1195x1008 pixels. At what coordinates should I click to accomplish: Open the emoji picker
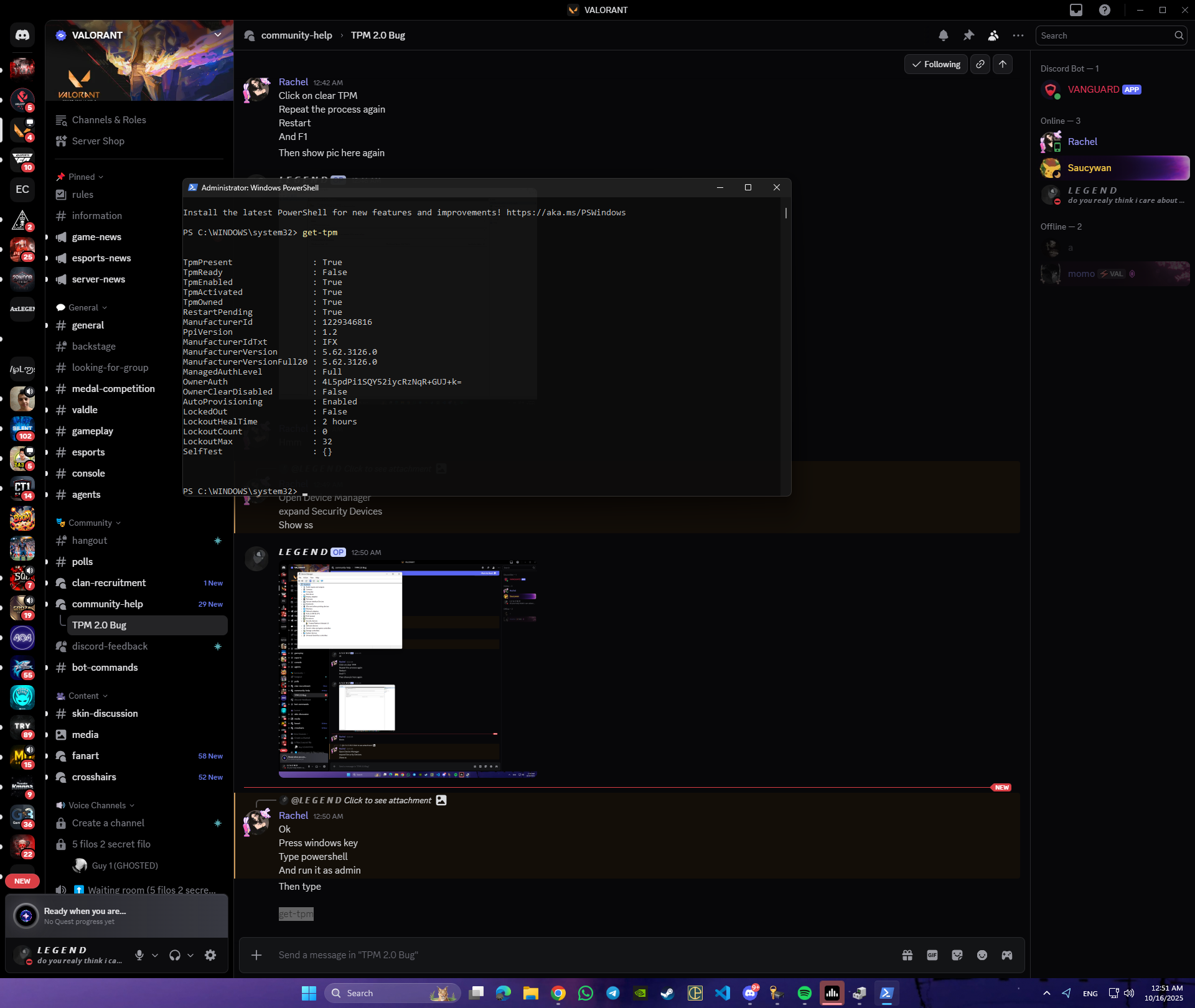982,955
